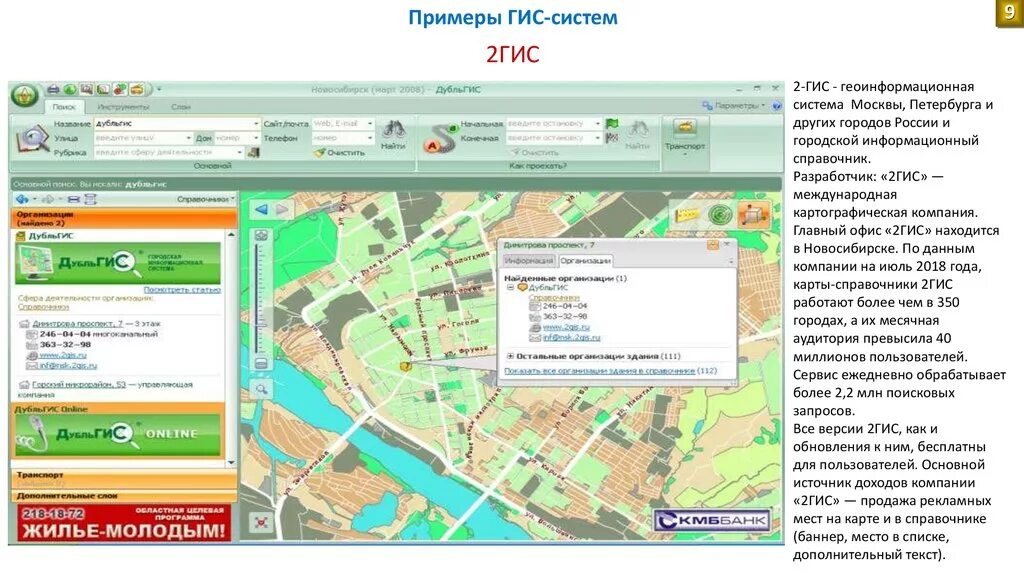
Task: Open the Параметры menu
Action: (x=733, y=105)
